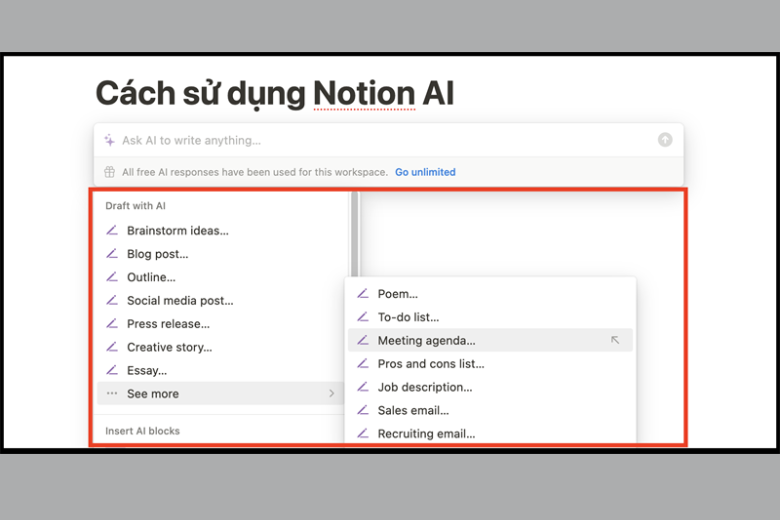780x520 pixels.
Task: Click pencil icon next to Outline
Action: pyautogui.click(x=112, y=277)
